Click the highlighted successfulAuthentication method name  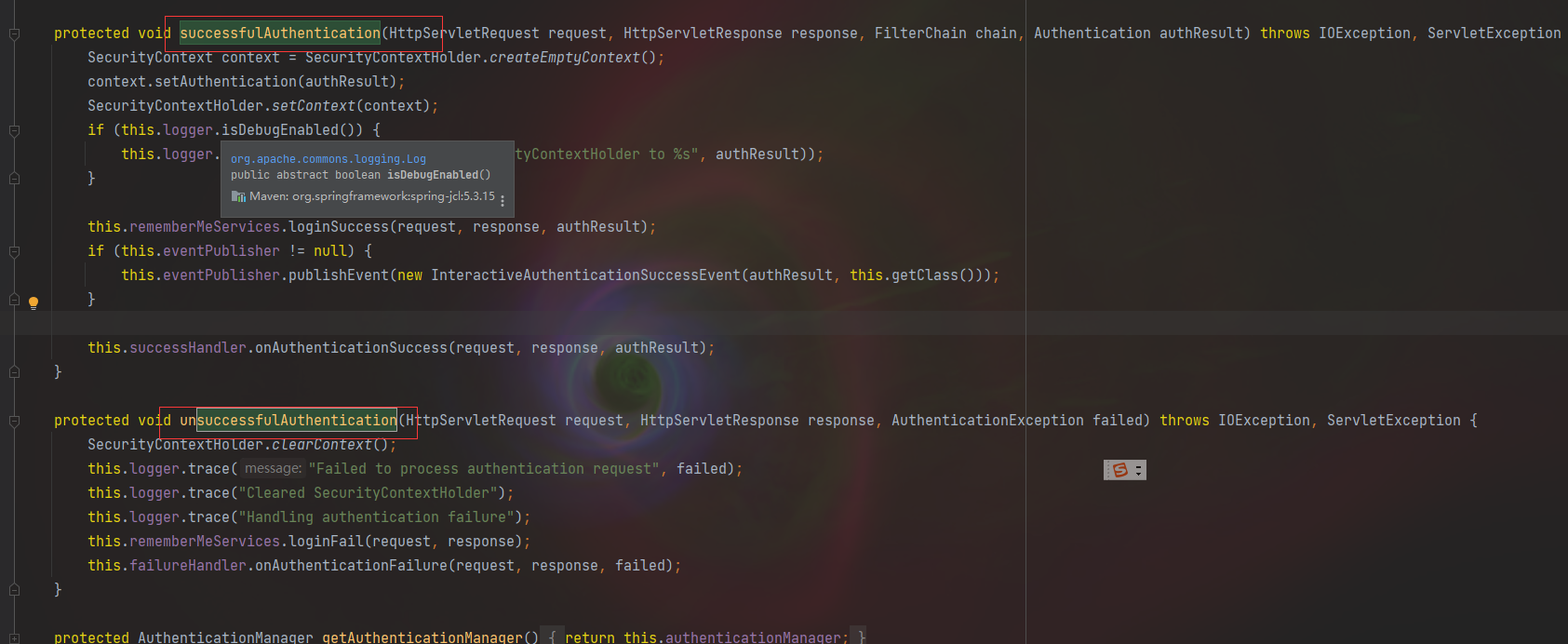point(280,34)
